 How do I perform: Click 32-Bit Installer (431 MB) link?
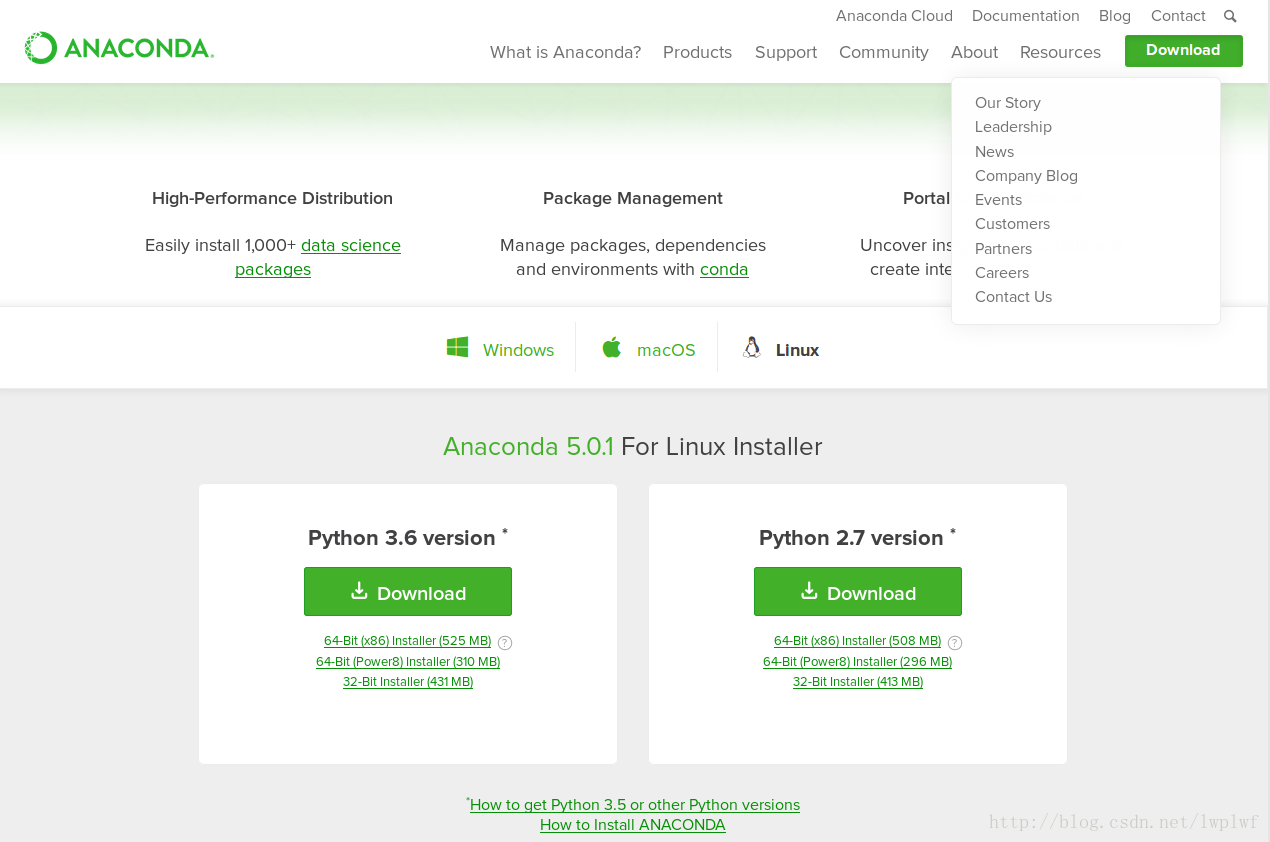408,682
